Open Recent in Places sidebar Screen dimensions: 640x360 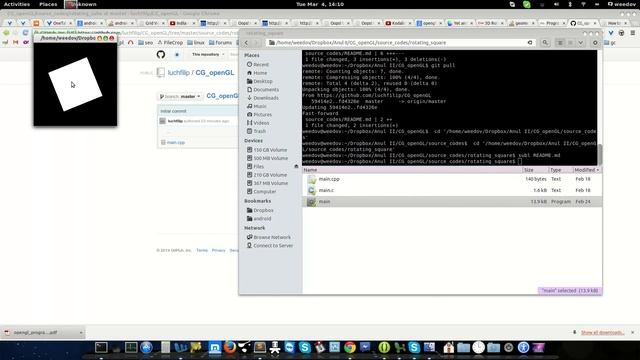pyautogui.click(x=258, y=64)
